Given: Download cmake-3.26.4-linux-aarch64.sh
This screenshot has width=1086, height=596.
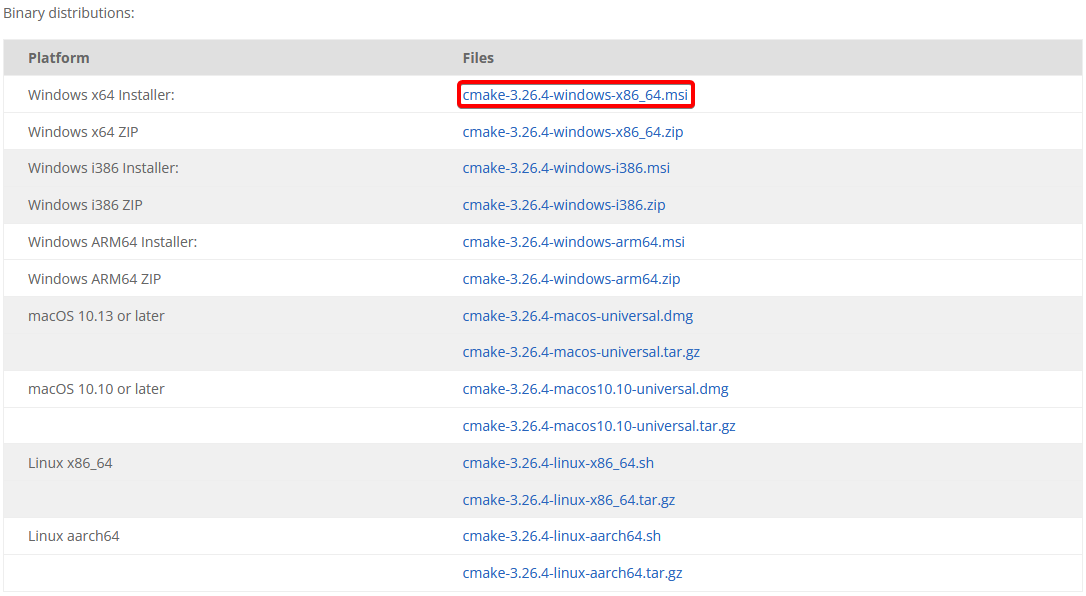Looking at the screenshot, I should [562, 536].
